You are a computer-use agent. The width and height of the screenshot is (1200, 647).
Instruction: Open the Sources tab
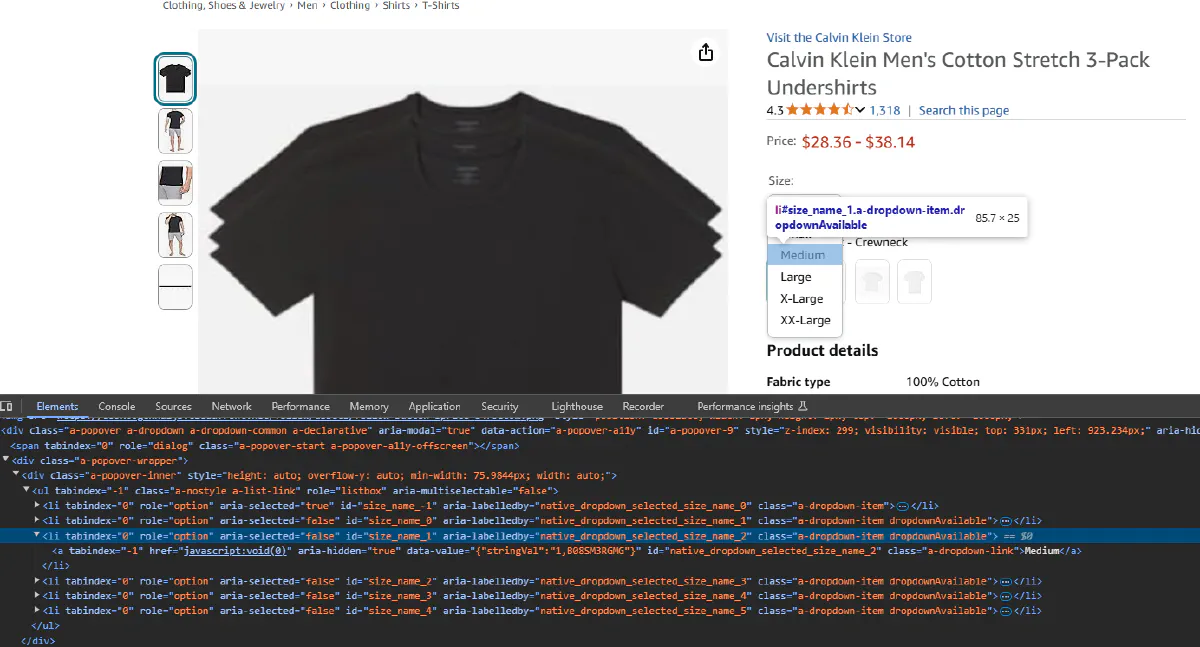173,407
